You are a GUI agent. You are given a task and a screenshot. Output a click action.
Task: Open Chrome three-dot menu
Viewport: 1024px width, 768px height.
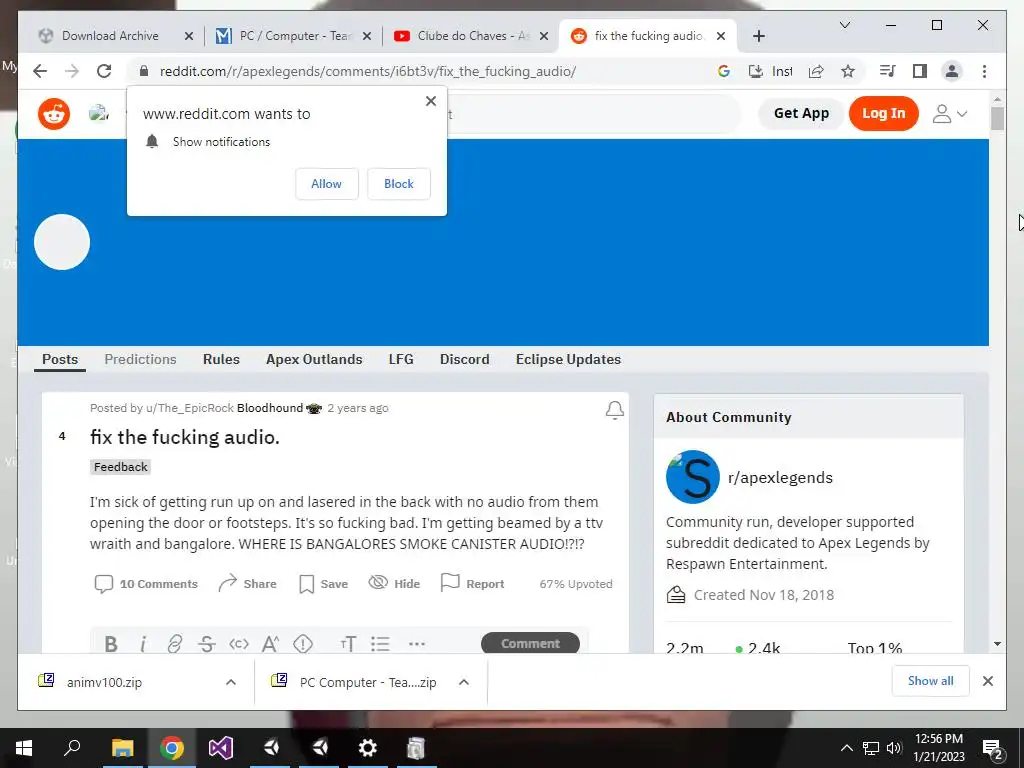[984, 71]
